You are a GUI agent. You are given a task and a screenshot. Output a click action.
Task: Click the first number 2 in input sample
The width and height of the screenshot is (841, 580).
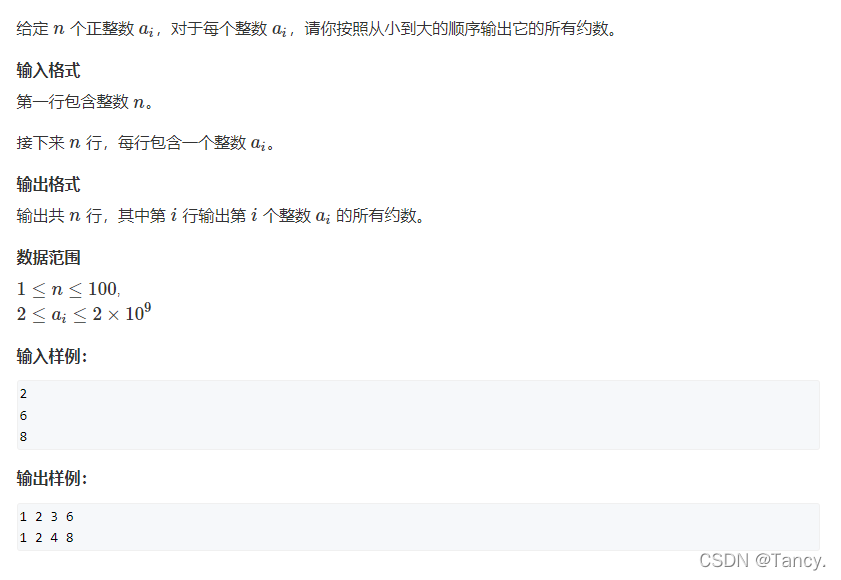point(23,394)
